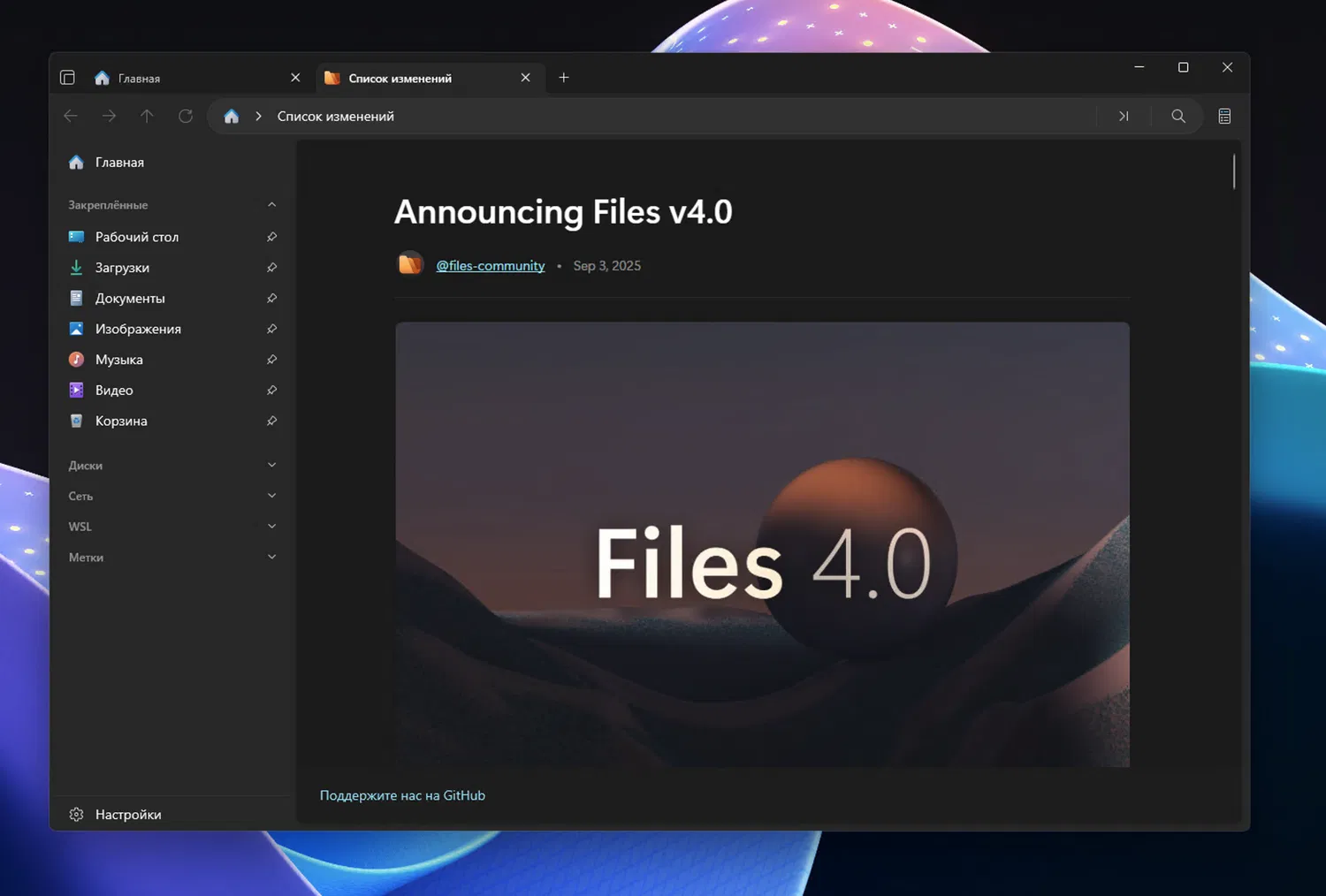Open Settings gear icon in sidebar

pyautogui.click(x=77, y=814)
